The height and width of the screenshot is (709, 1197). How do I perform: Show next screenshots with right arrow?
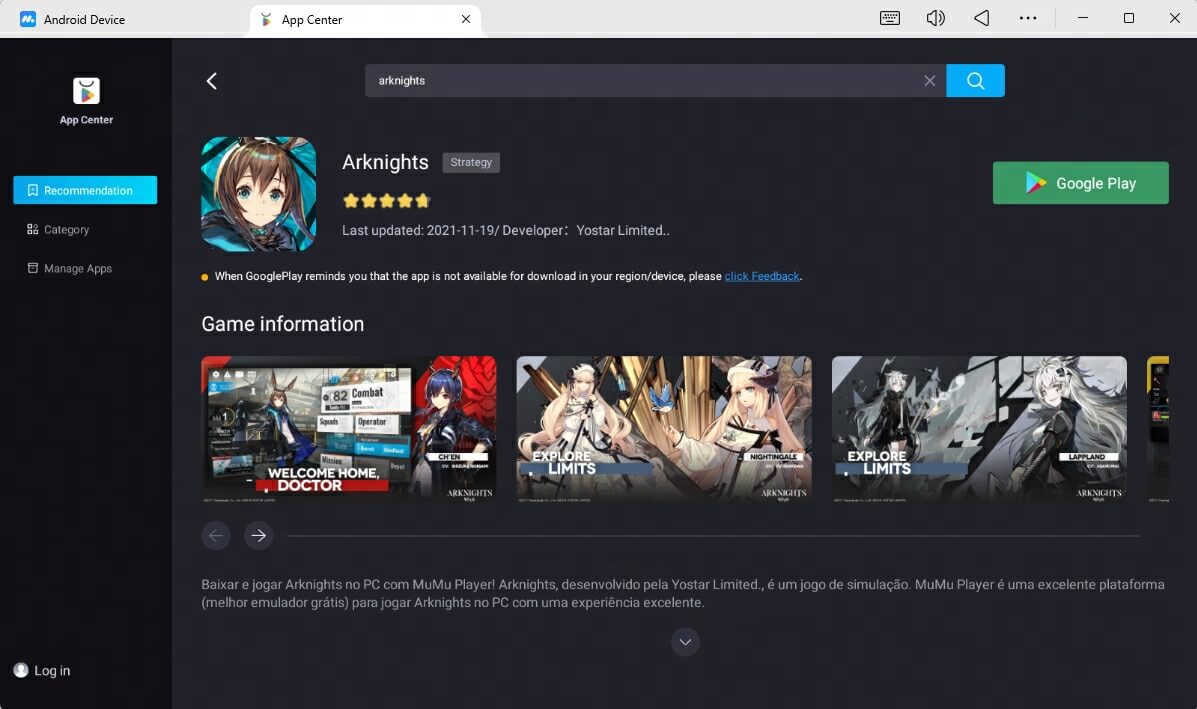pos(259,535)
